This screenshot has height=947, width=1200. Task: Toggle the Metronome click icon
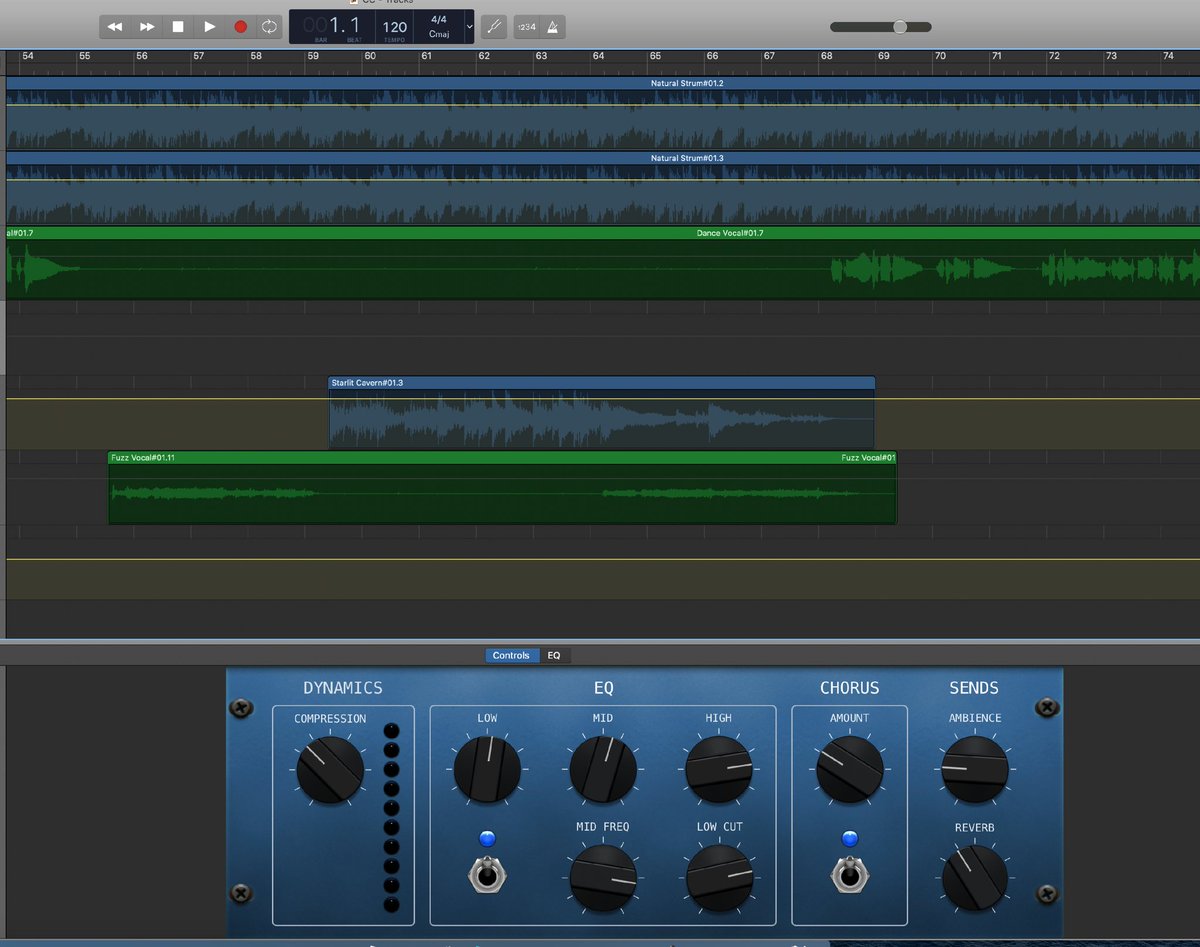pos(552,27)
